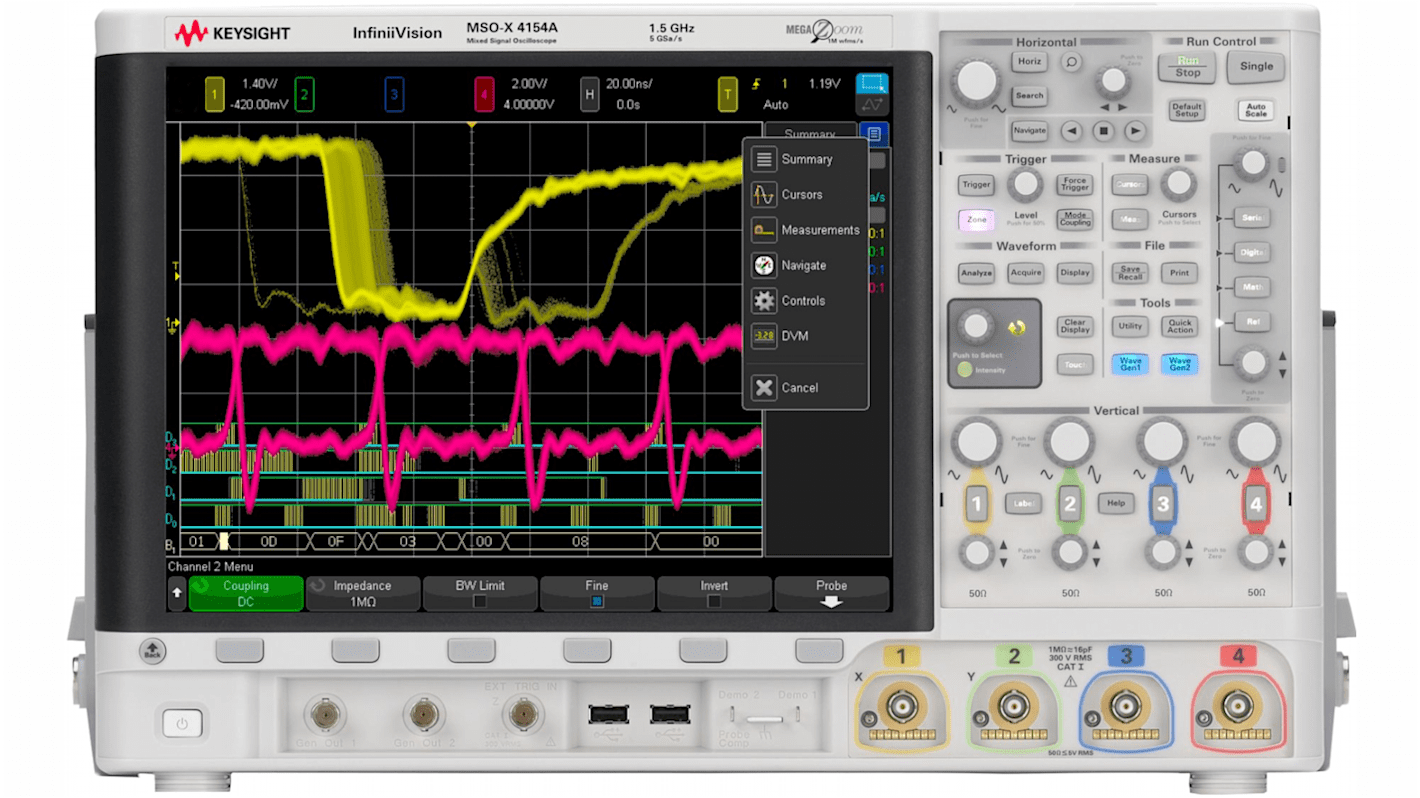Click the Summary list icon
1420x798 pixels.
coord(763,158)
